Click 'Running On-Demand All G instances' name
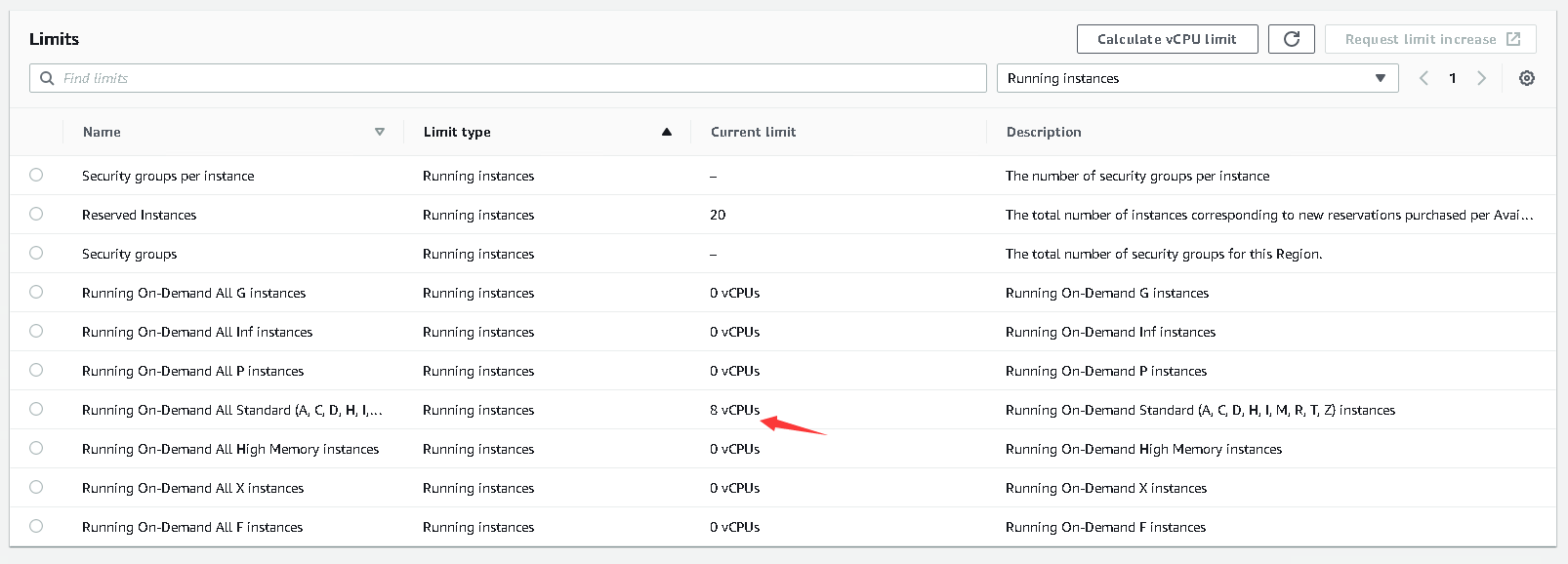Viewport: 1568px width, 564px height. (193, 293)
